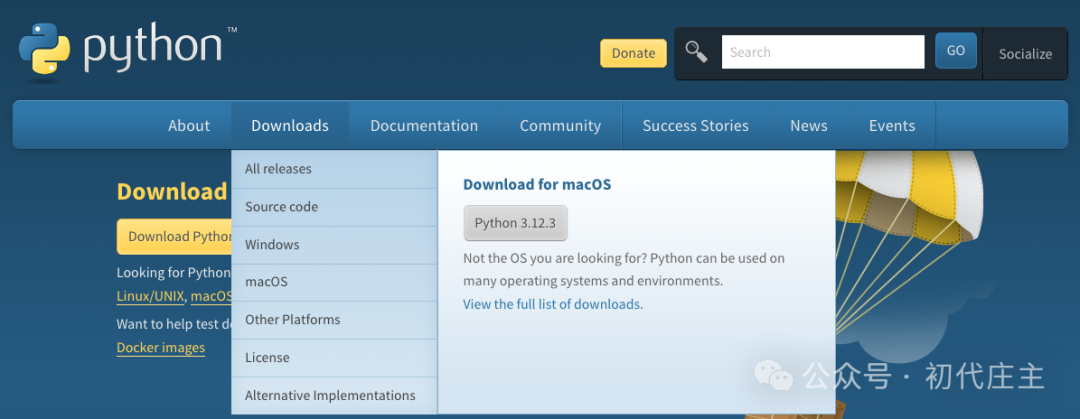
Task: Click the magnifying glass search icon
Action: (x=696, y=52)
